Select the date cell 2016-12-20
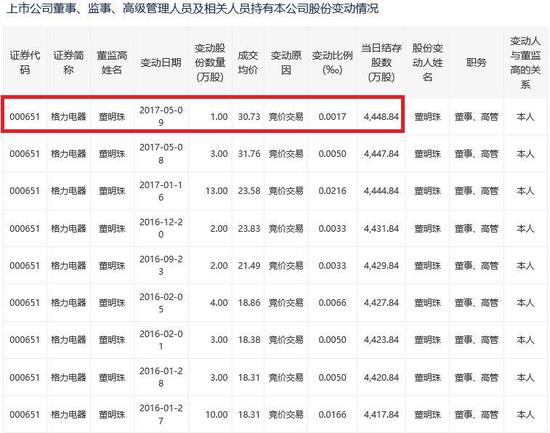 (161, 228)
